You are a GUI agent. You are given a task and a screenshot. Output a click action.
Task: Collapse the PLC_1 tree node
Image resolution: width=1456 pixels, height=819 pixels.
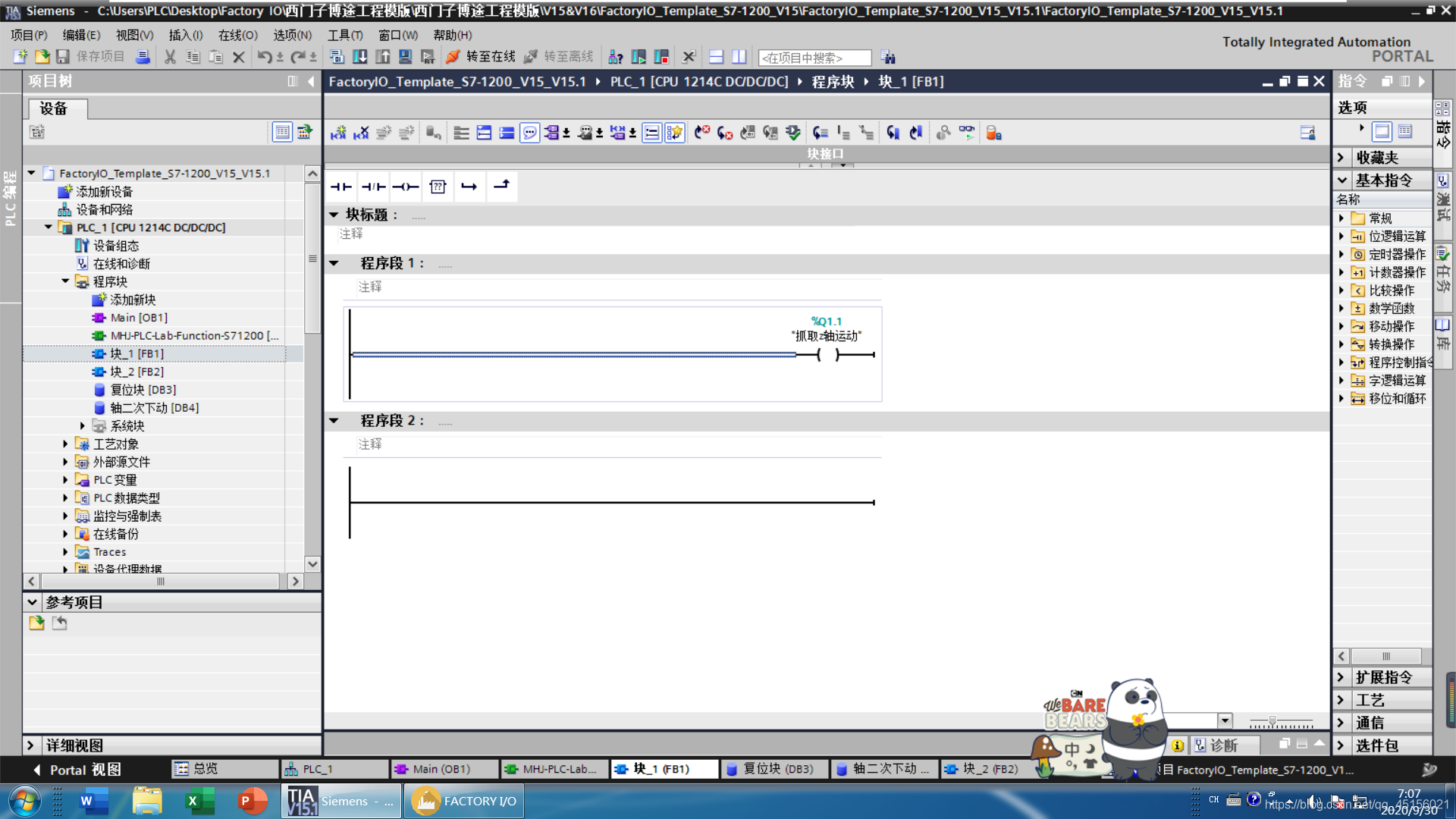(x=49, y=227)
